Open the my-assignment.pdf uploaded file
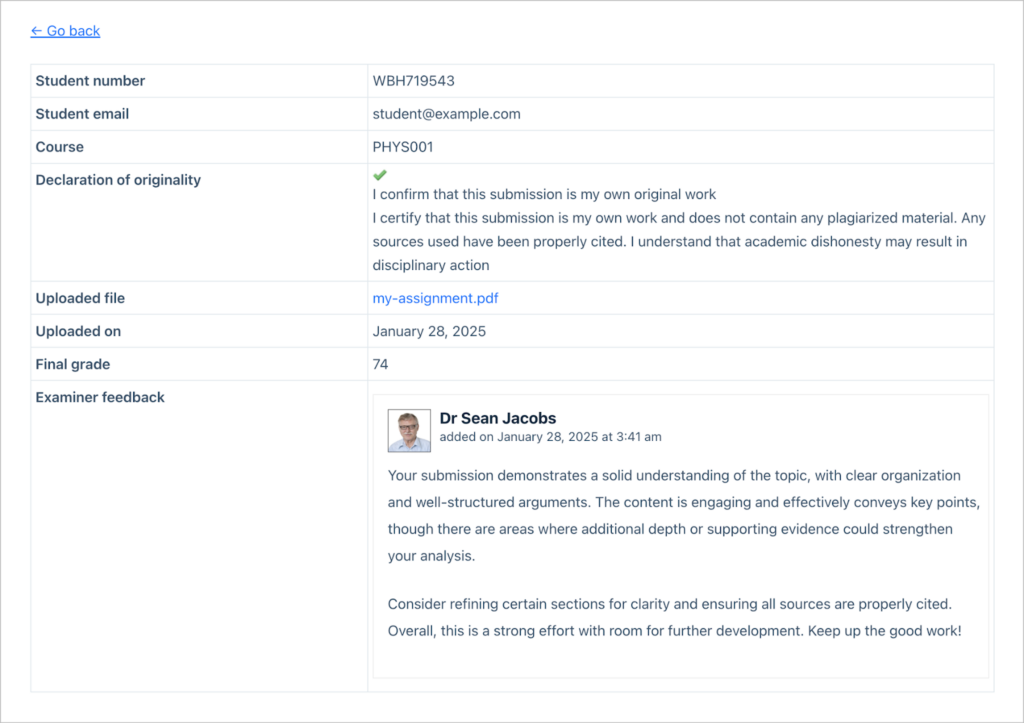This screenshot has height=723, width=1024. 435,298
